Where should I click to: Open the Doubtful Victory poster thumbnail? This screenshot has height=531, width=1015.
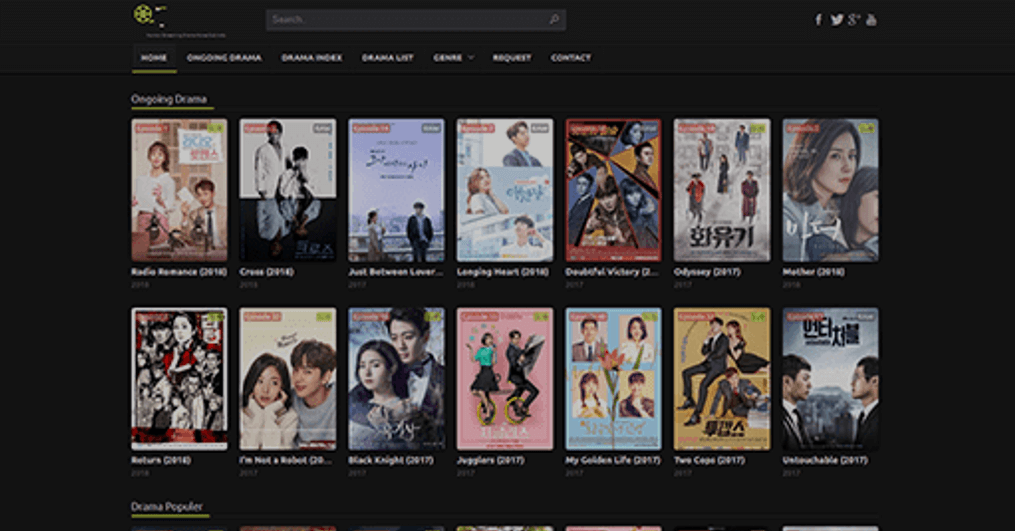click(x=613, y=190)
